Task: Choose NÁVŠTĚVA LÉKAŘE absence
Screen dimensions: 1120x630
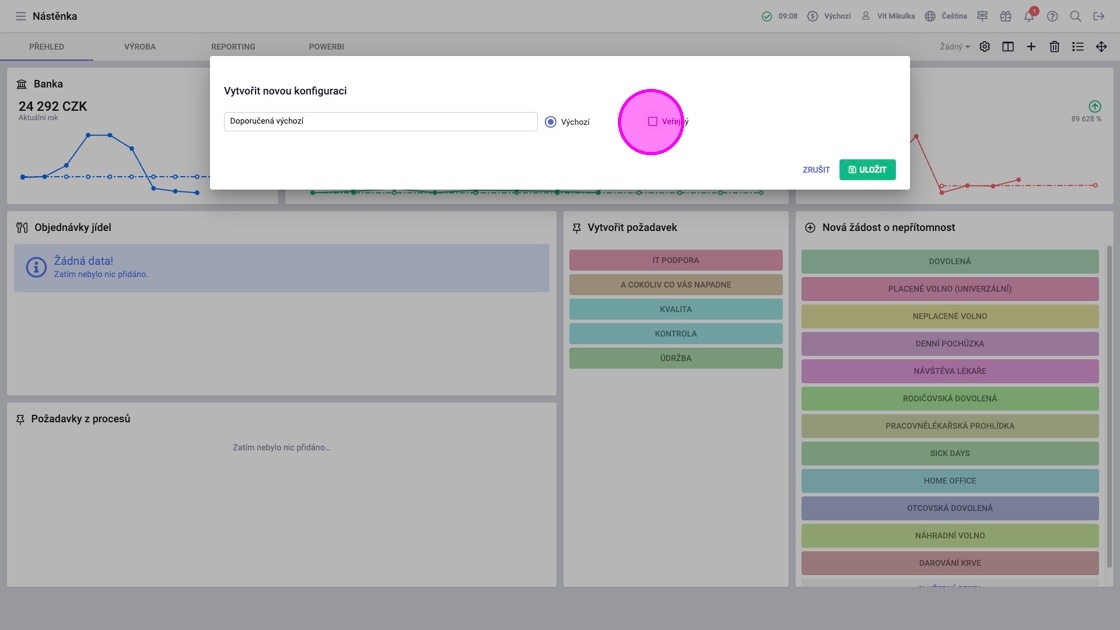Action: click(x=950, y=371)
